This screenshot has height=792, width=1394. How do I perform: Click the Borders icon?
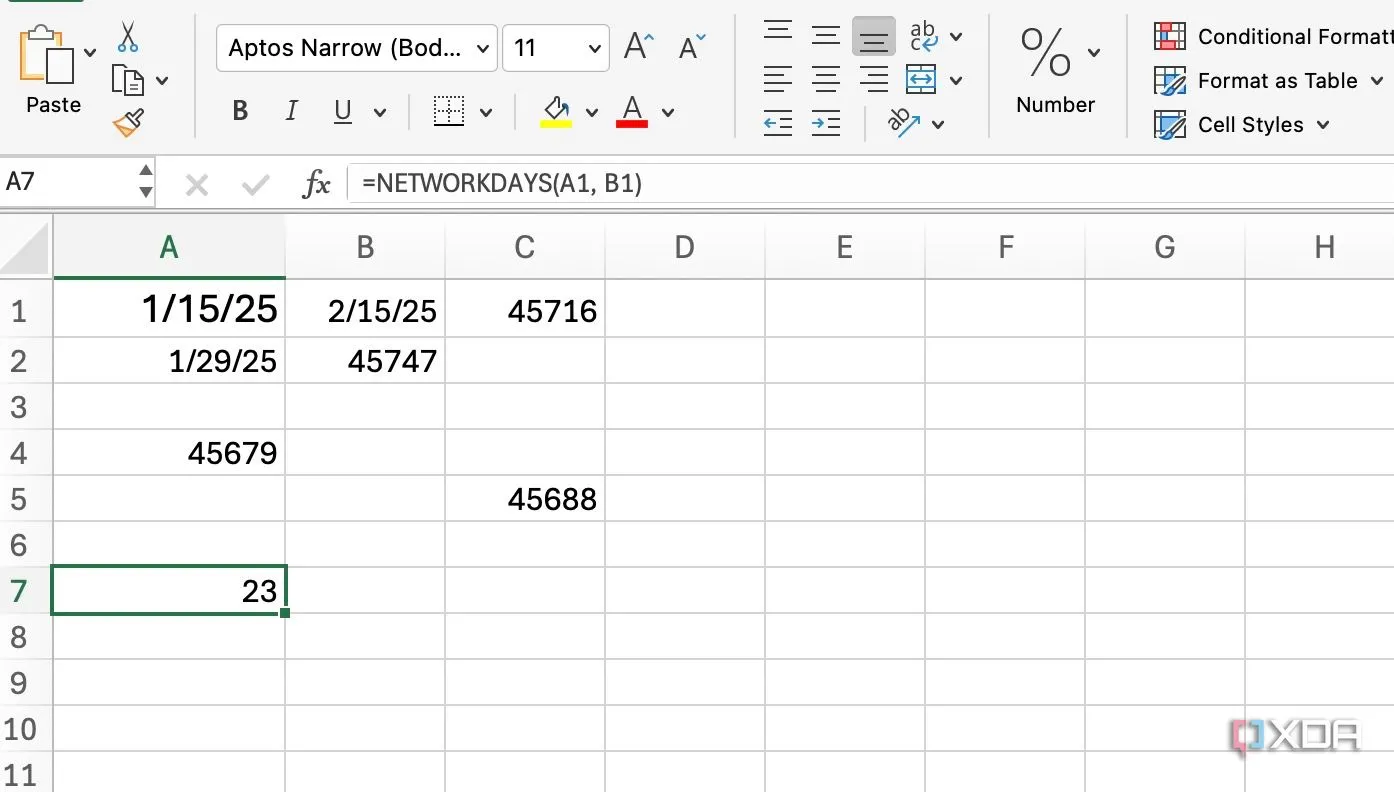449,111
